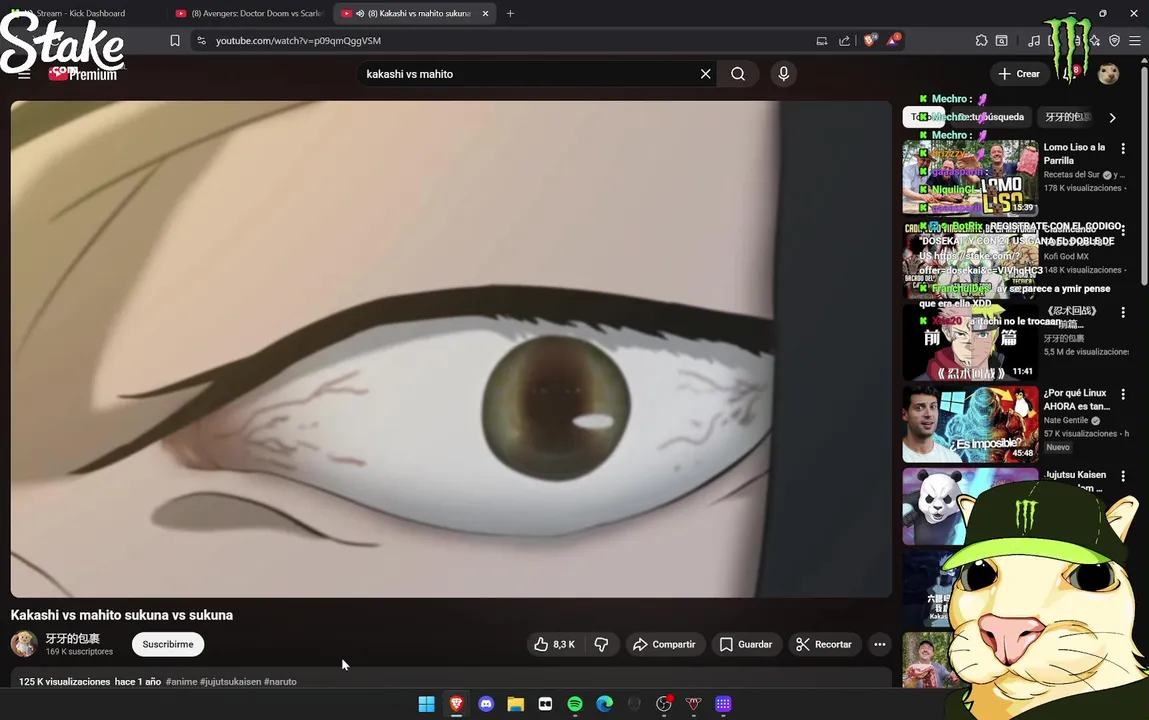Open File Explorer from the taskbar
This screenshot has width=1149, height=720.
pyautogui.click(x=516, y=704)
